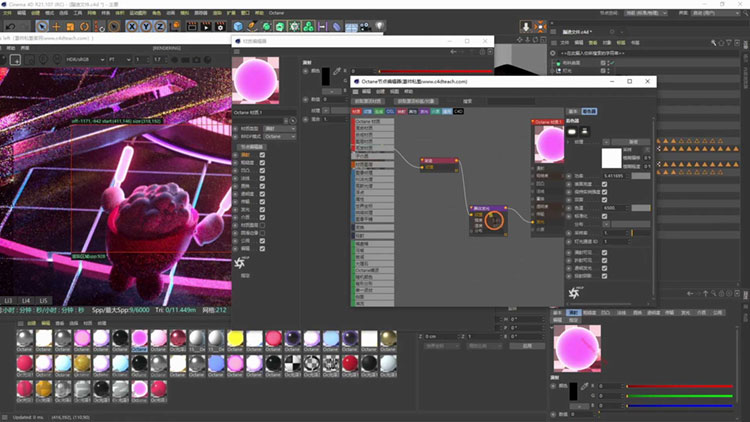Click the rotate tool icon
The width and height of the screenshot is (750, 422).
pos(86,26)
